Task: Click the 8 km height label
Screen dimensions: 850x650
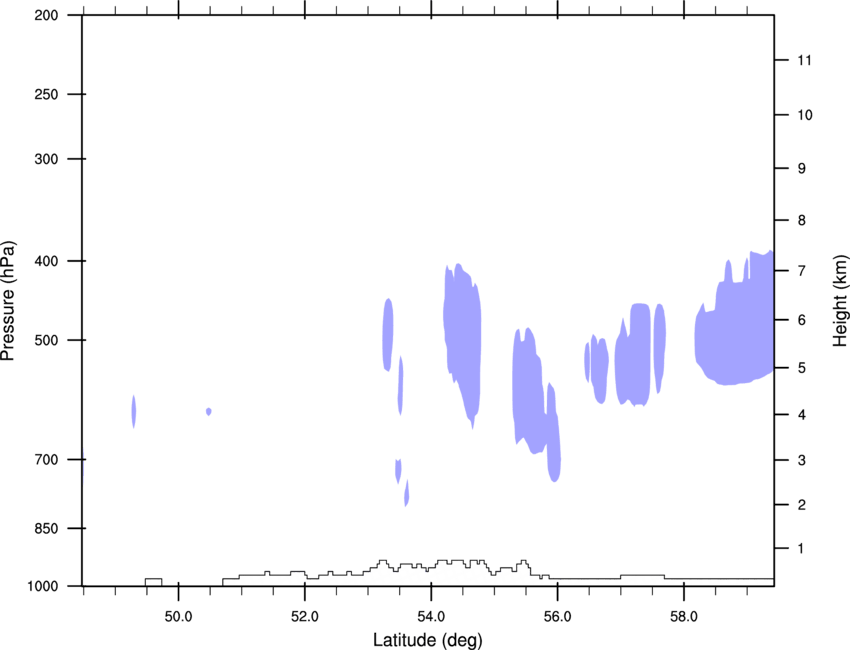Action: pos(802,220)
